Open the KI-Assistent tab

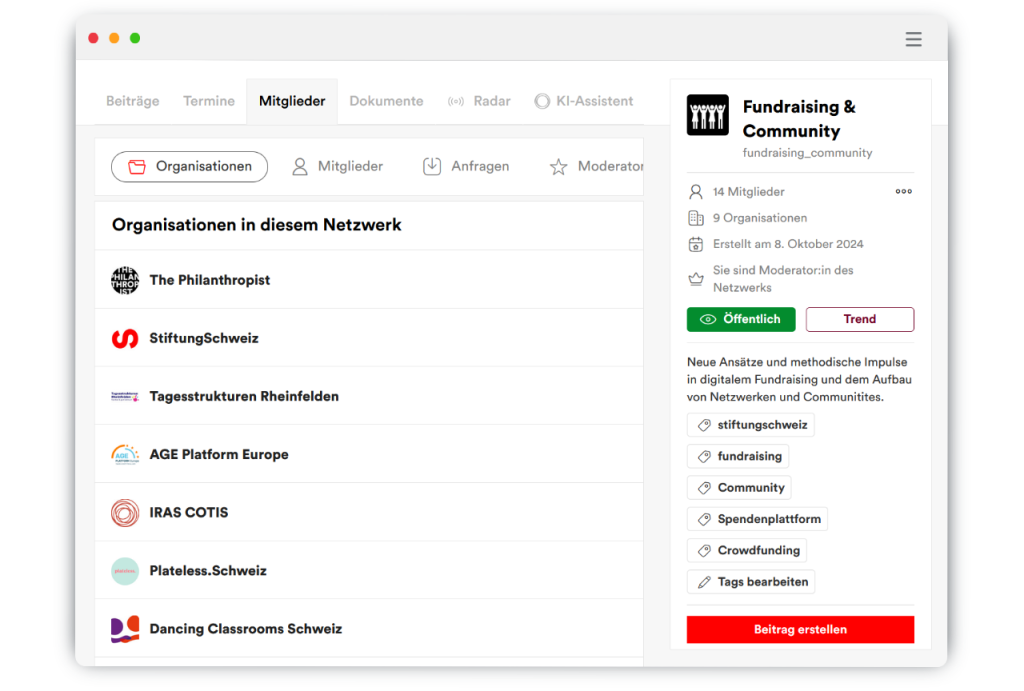(x=584, y=101)
